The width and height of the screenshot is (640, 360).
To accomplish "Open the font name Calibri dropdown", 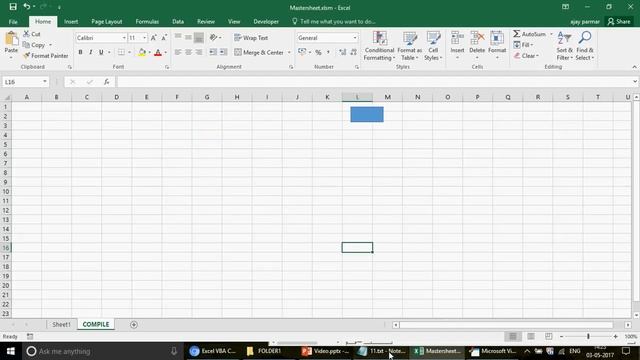I will tap(124, 38).
